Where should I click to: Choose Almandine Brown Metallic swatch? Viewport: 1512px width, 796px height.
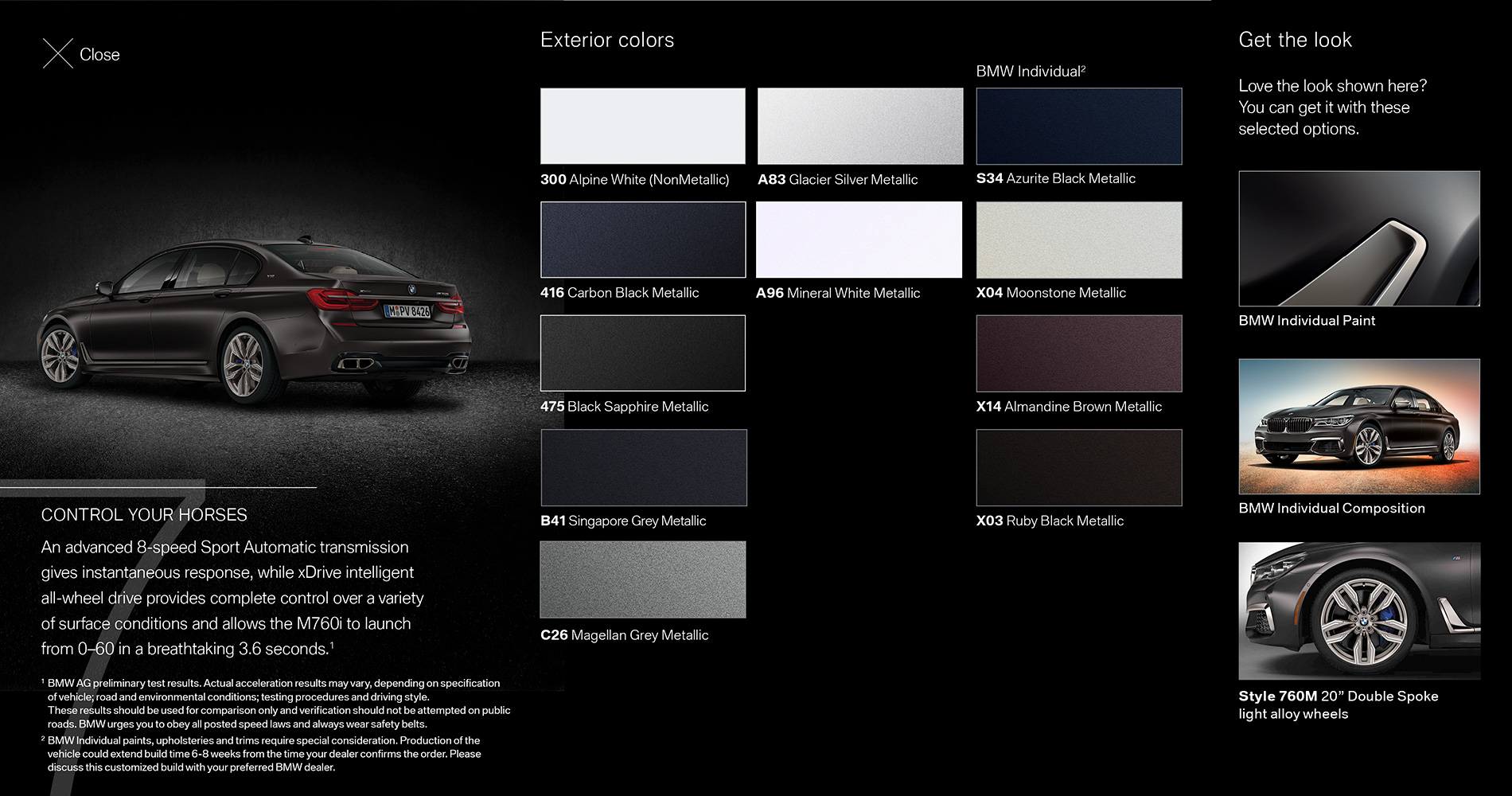(x=1079, y=353)
